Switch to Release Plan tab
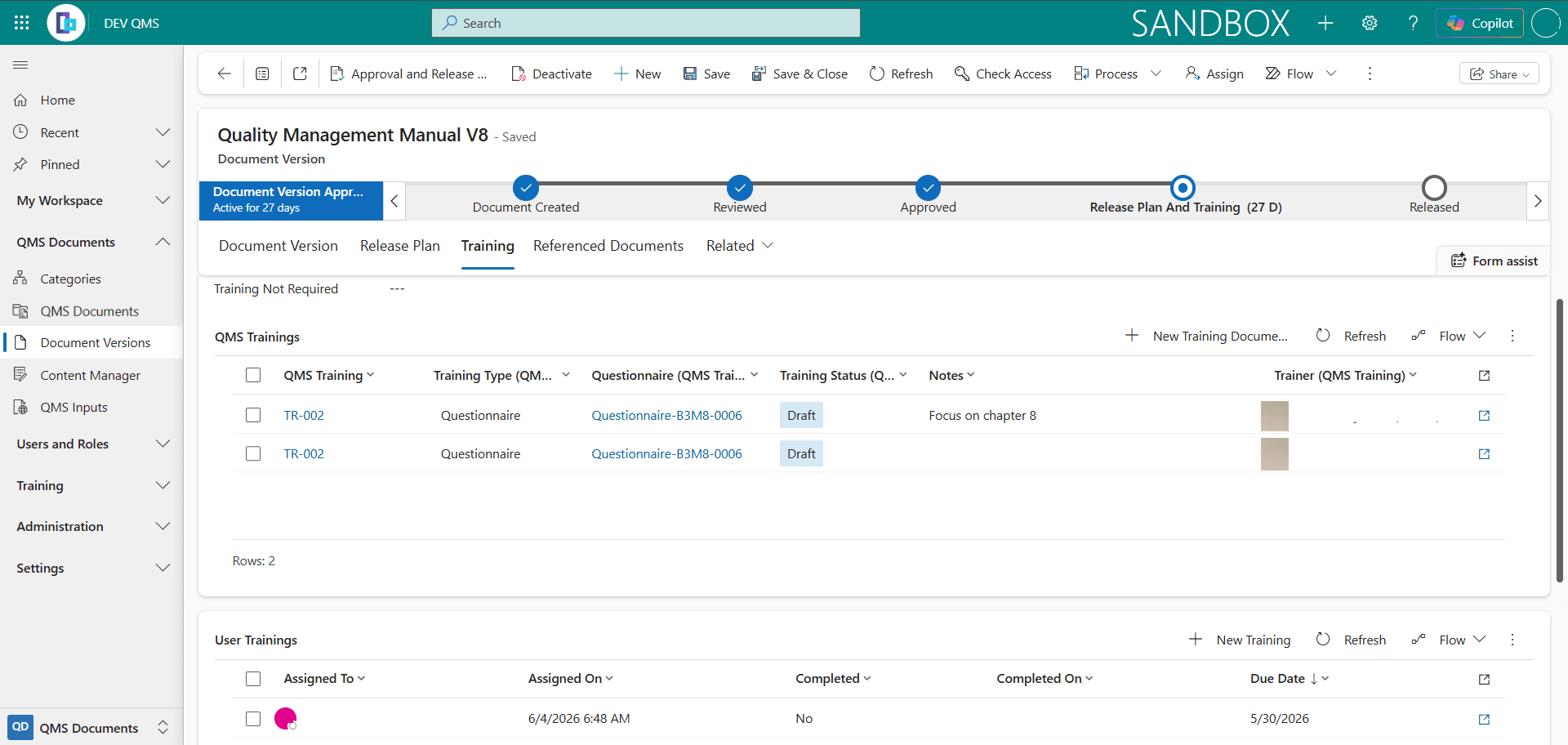The image size is (1568, 745). click(x=400, y=246)
